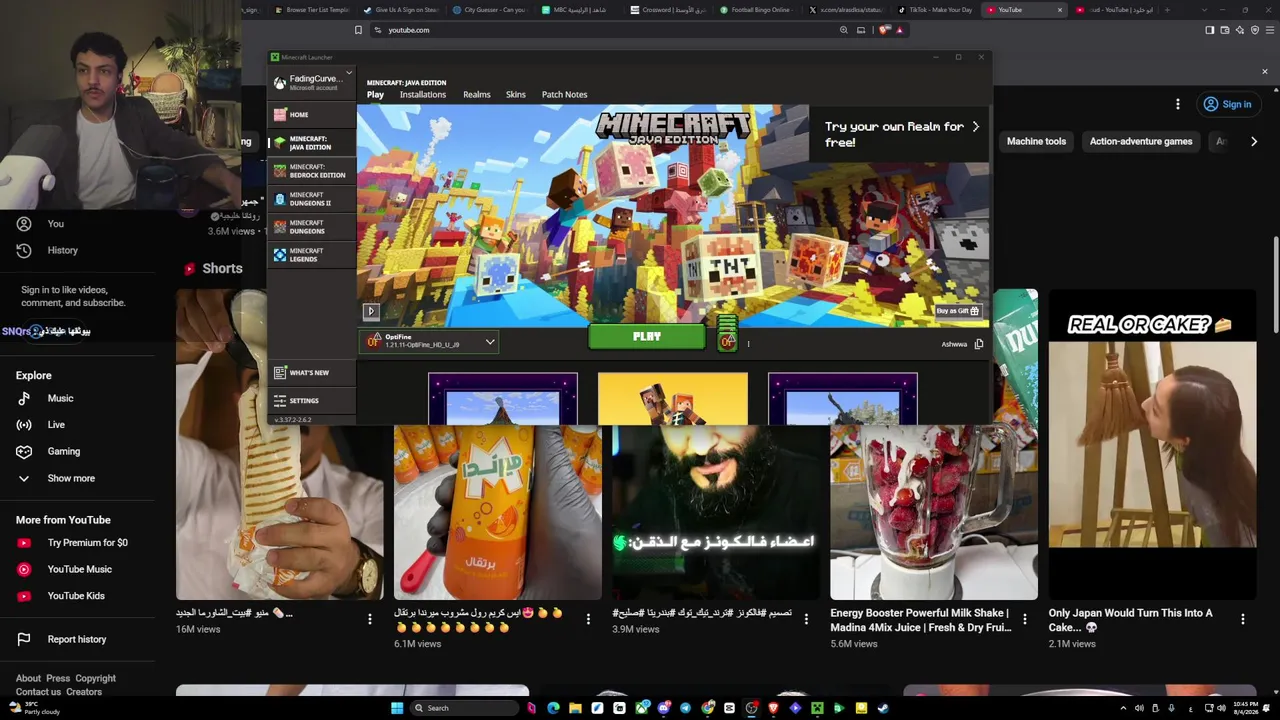Select Minecraft: Java Edition in launcher sidebar

(x=311, y=143)
